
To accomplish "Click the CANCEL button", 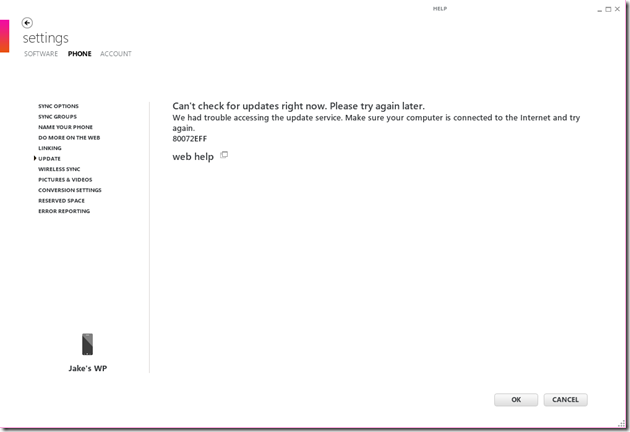I will pyautogui.click(x=565, y=399).
